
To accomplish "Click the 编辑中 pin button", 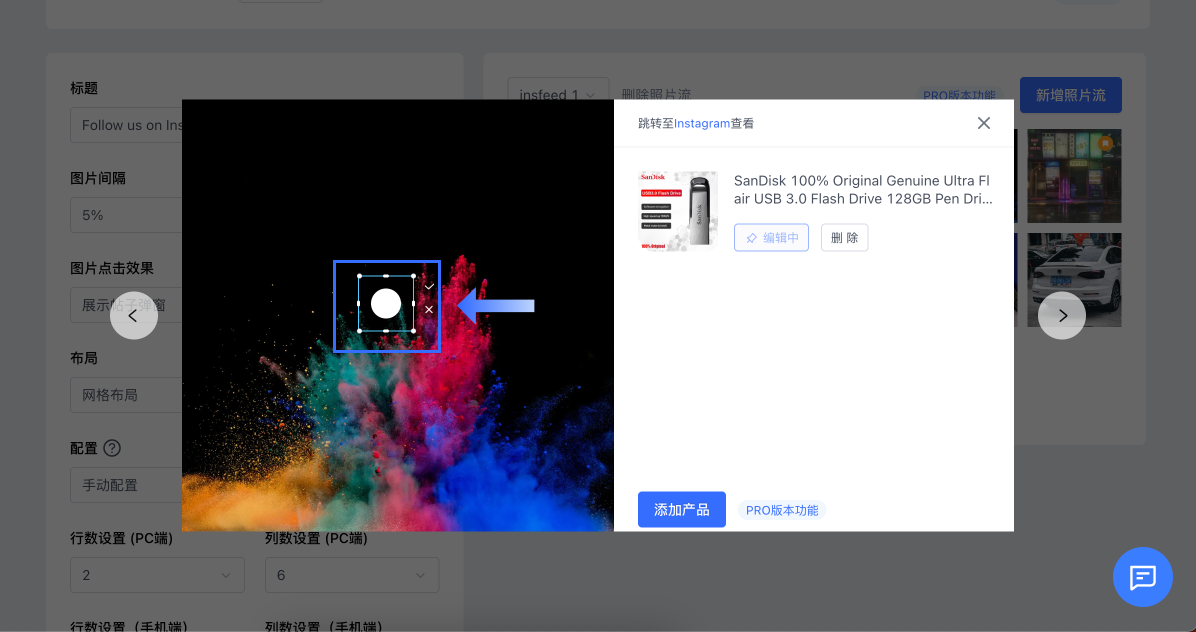I will click(771, 238).
